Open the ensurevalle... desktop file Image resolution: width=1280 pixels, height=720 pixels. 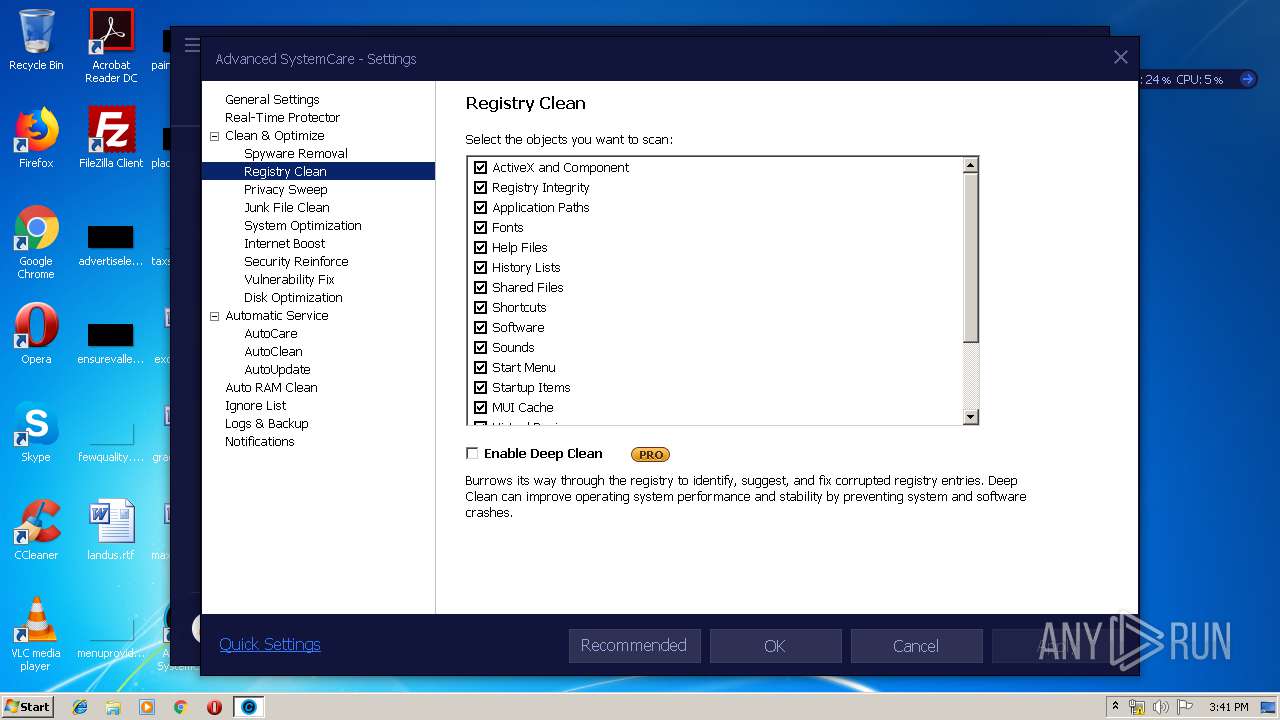[x=111, y=344]
